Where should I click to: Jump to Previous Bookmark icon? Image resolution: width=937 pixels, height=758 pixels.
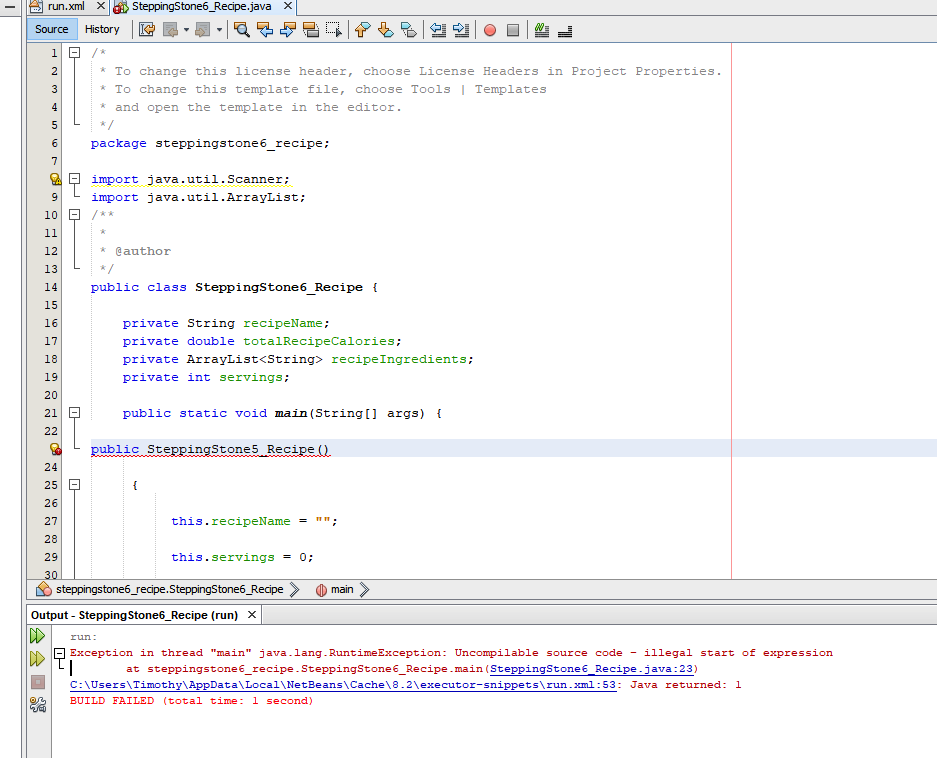(362, 29)
